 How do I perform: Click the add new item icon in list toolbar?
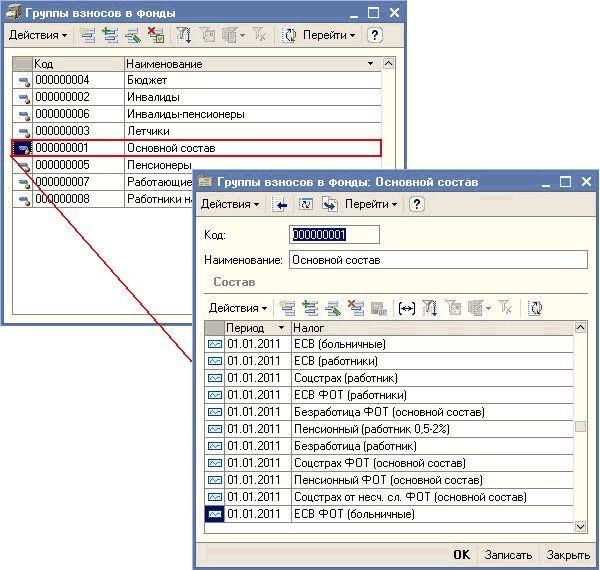pyautogui.click(x=88, y=35)
